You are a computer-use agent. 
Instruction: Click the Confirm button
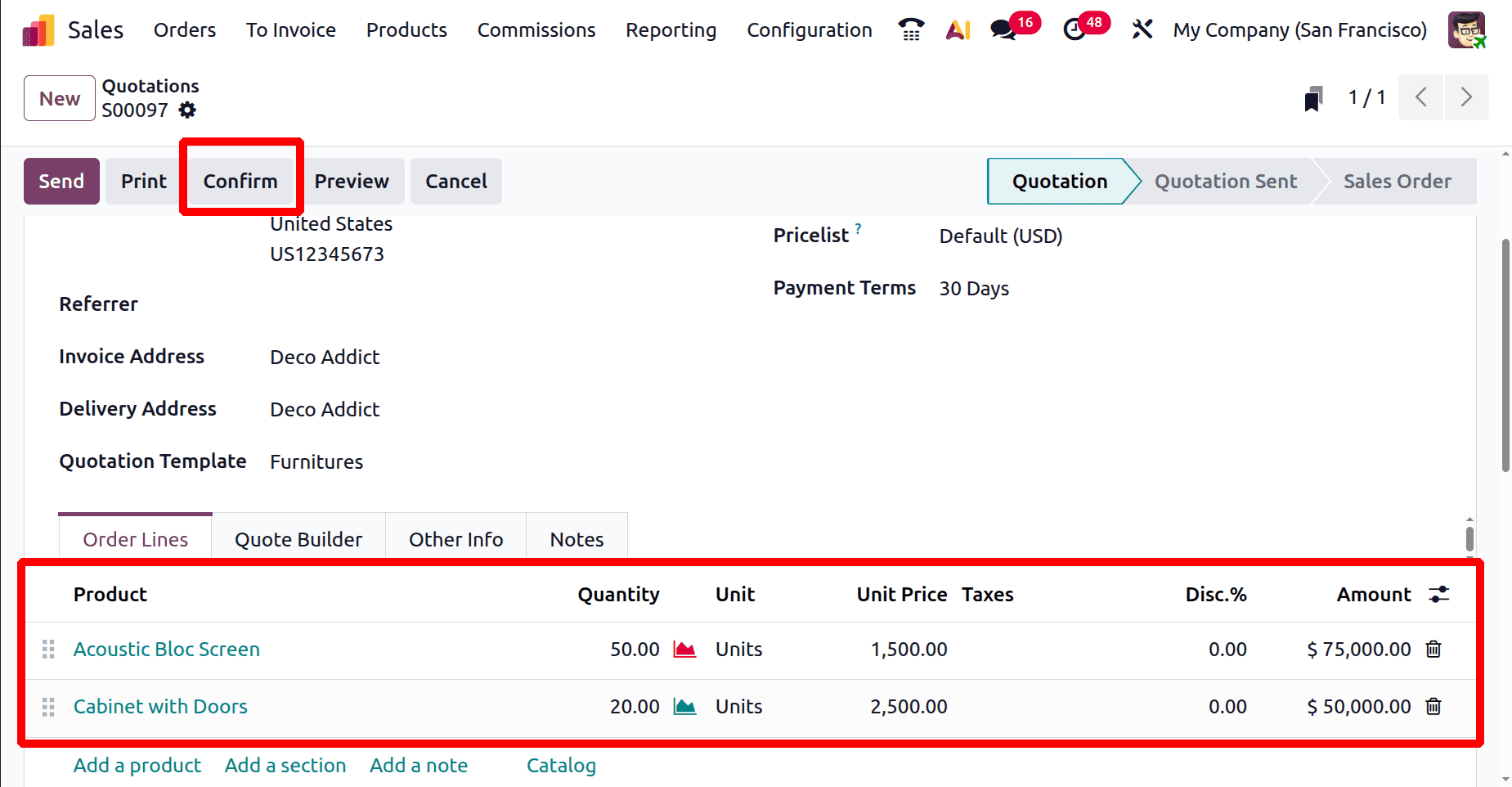click(240, 182)
